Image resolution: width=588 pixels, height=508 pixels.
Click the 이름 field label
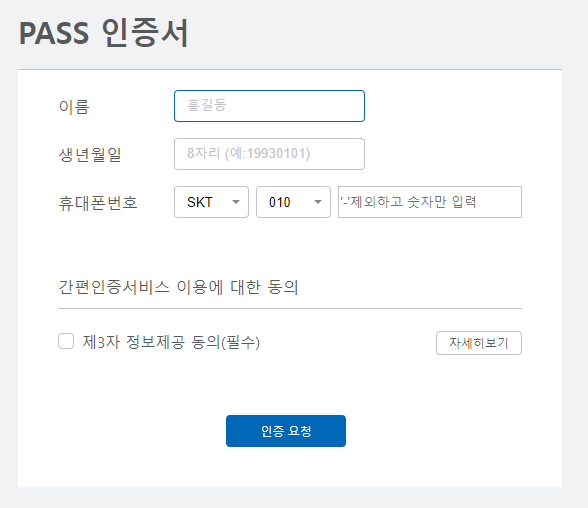click(74, 106)
